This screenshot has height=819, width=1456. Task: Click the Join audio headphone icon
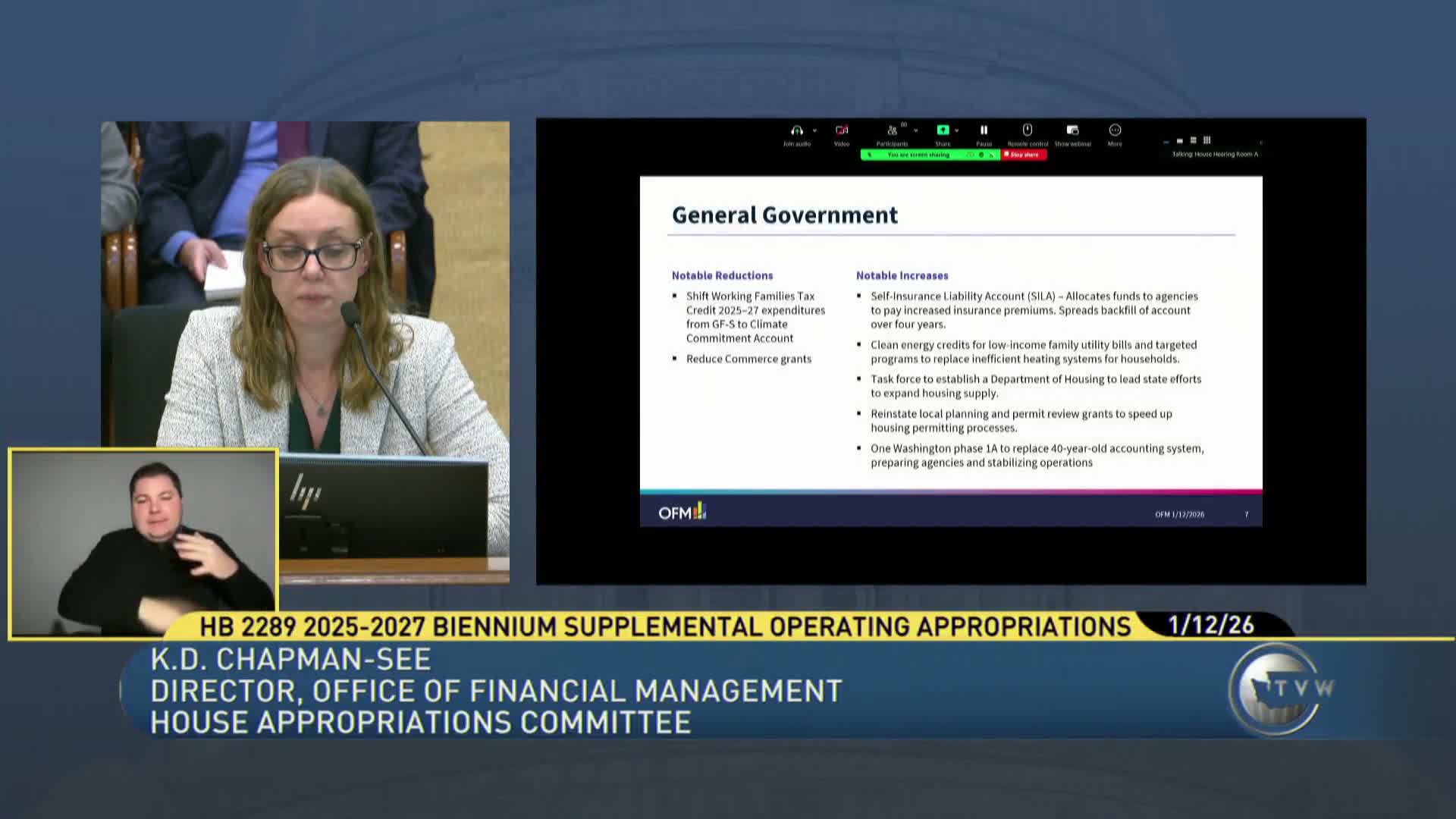tap(796, 130)
